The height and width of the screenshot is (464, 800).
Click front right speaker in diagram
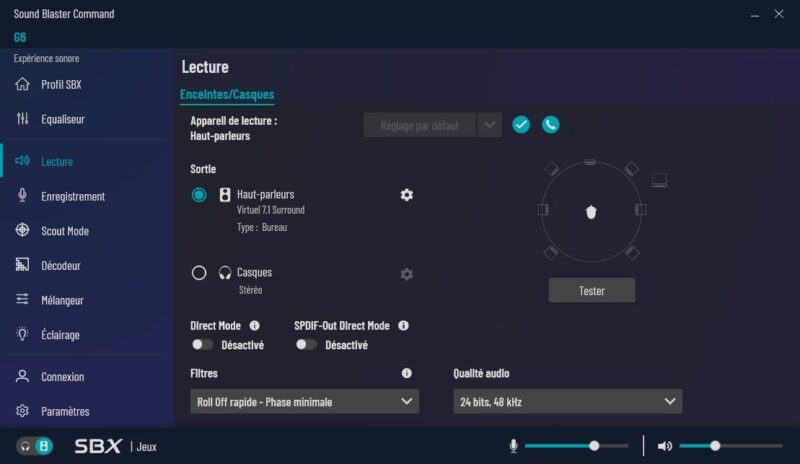(x=632, y=168)
